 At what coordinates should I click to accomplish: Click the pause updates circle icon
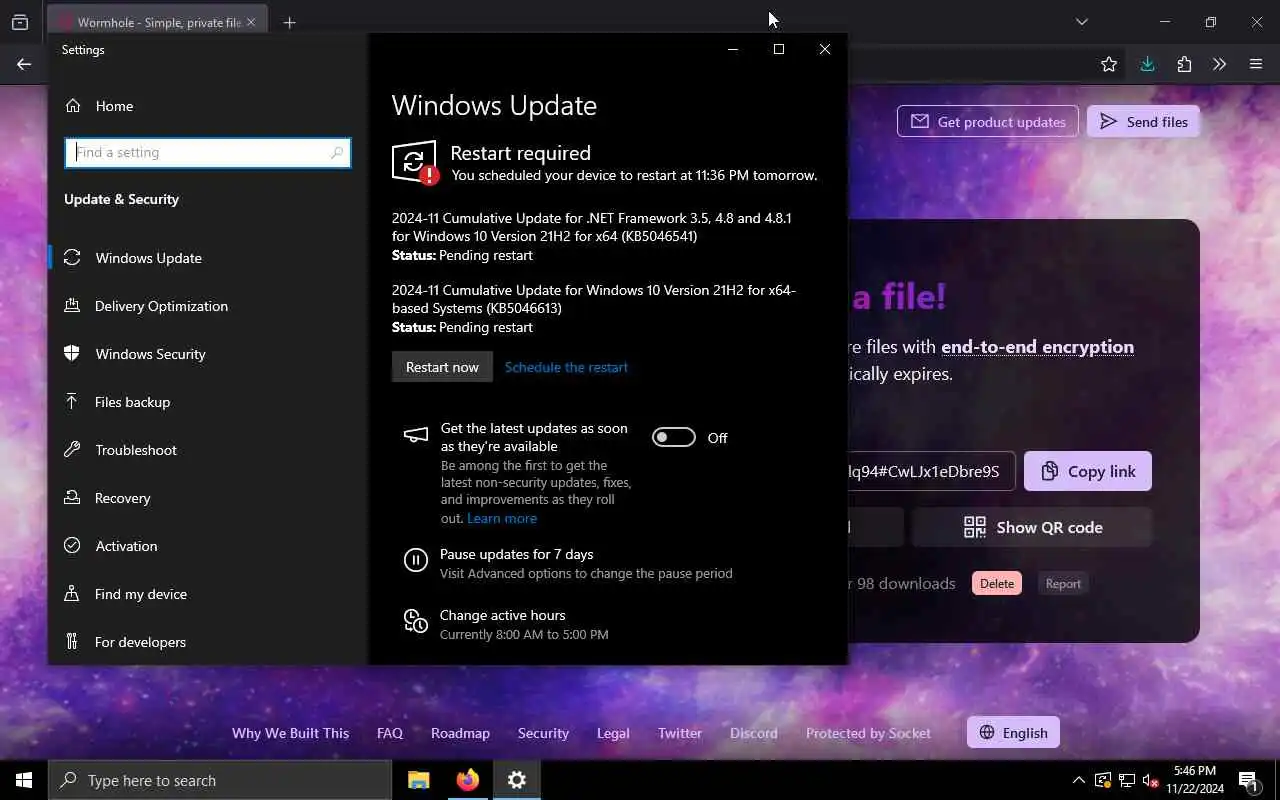415,560
